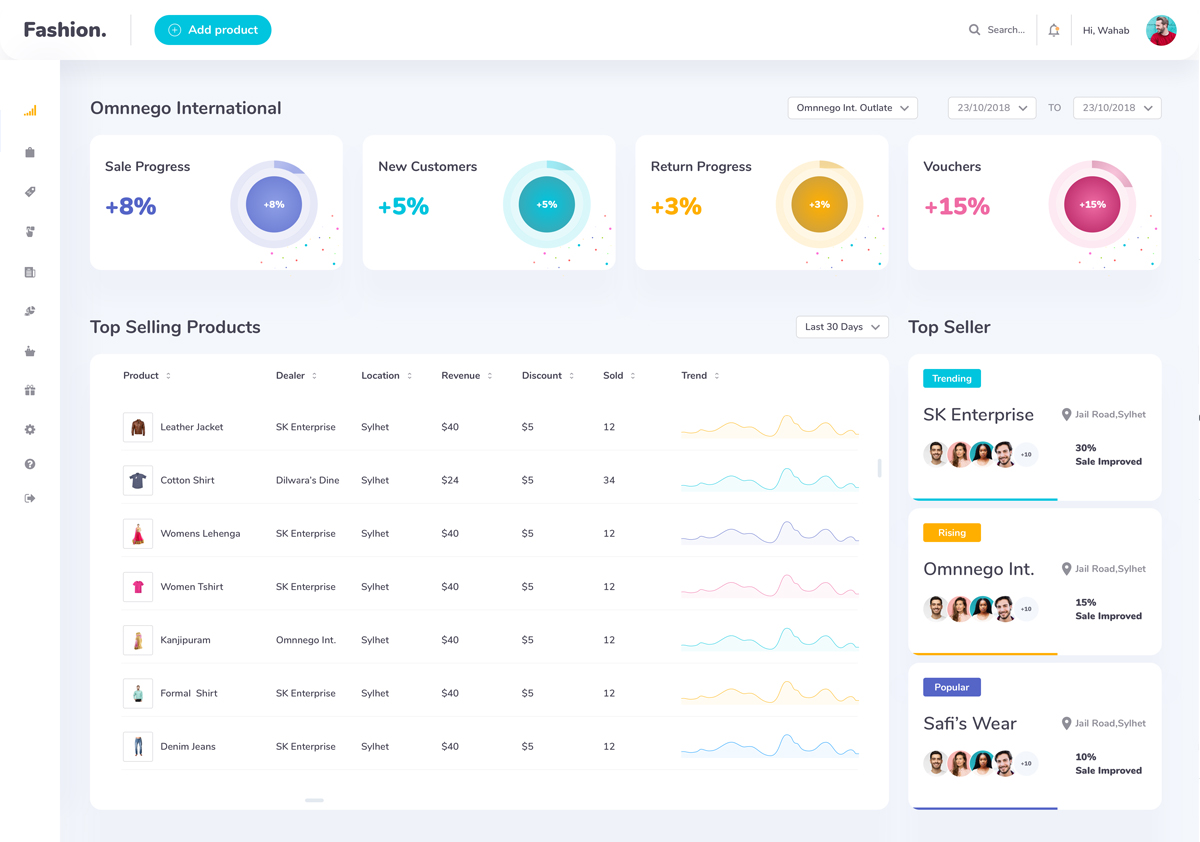Open the Omnnego Int. Outlate store dropdown
The width and height of the screenshot is (1200, 842).
(852, 107)
